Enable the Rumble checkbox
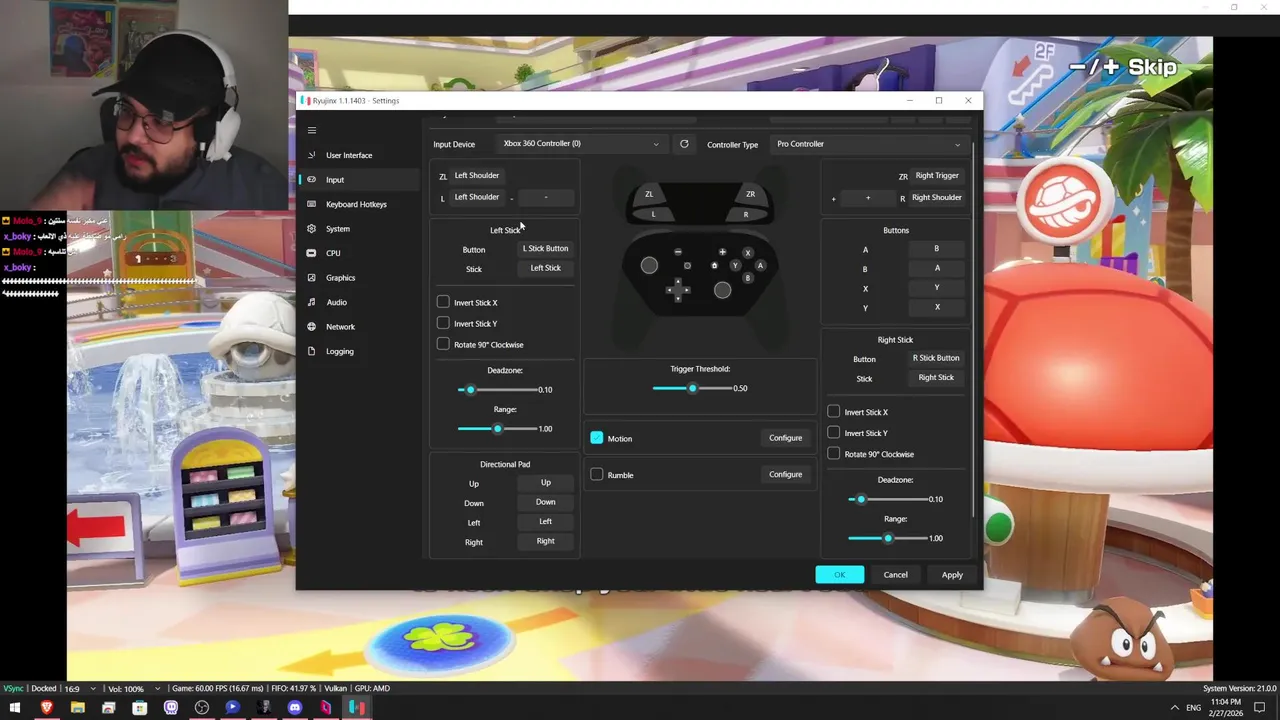The width and height of the screenshot is (1280, 720). [x=597, y=475]
